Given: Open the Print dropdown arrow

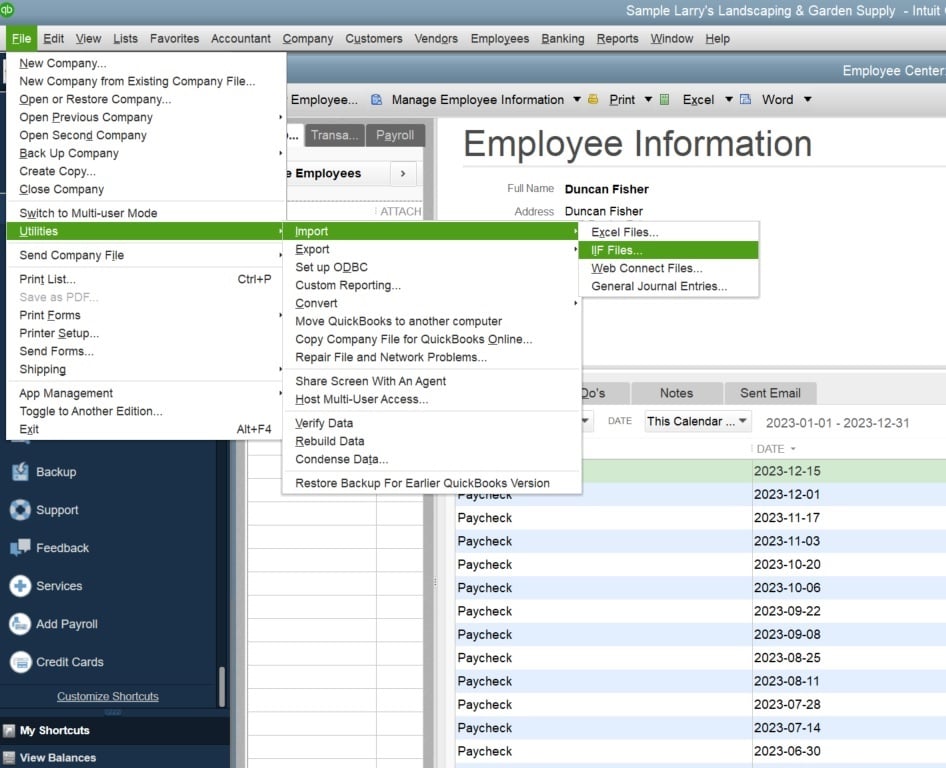Looking at the screenshot, I should click(x=647, y=99).
